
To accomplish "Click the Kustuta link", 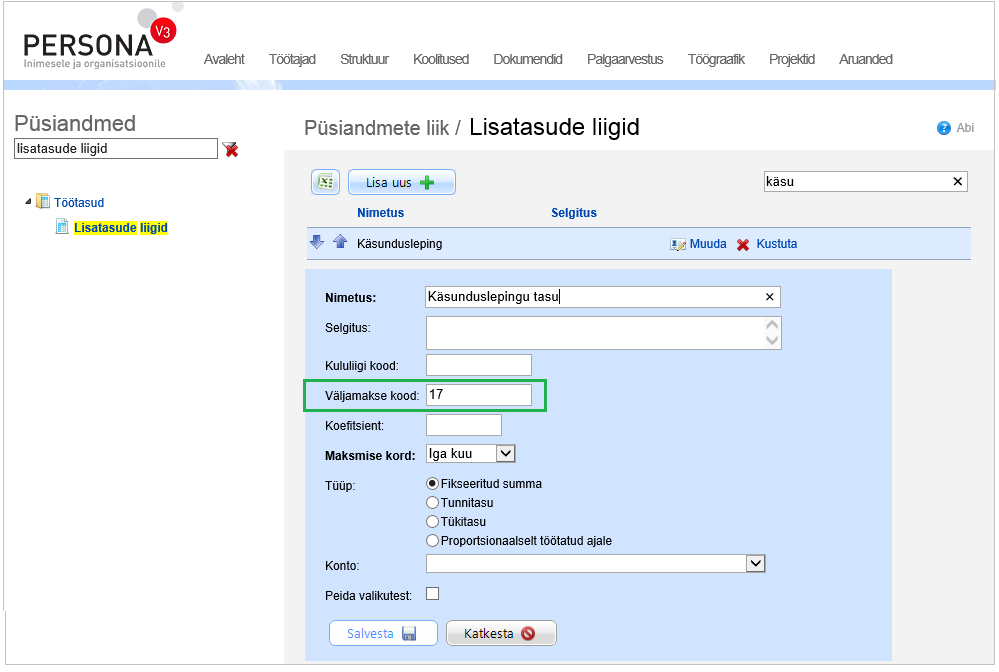I will click(x=775, y=244).
